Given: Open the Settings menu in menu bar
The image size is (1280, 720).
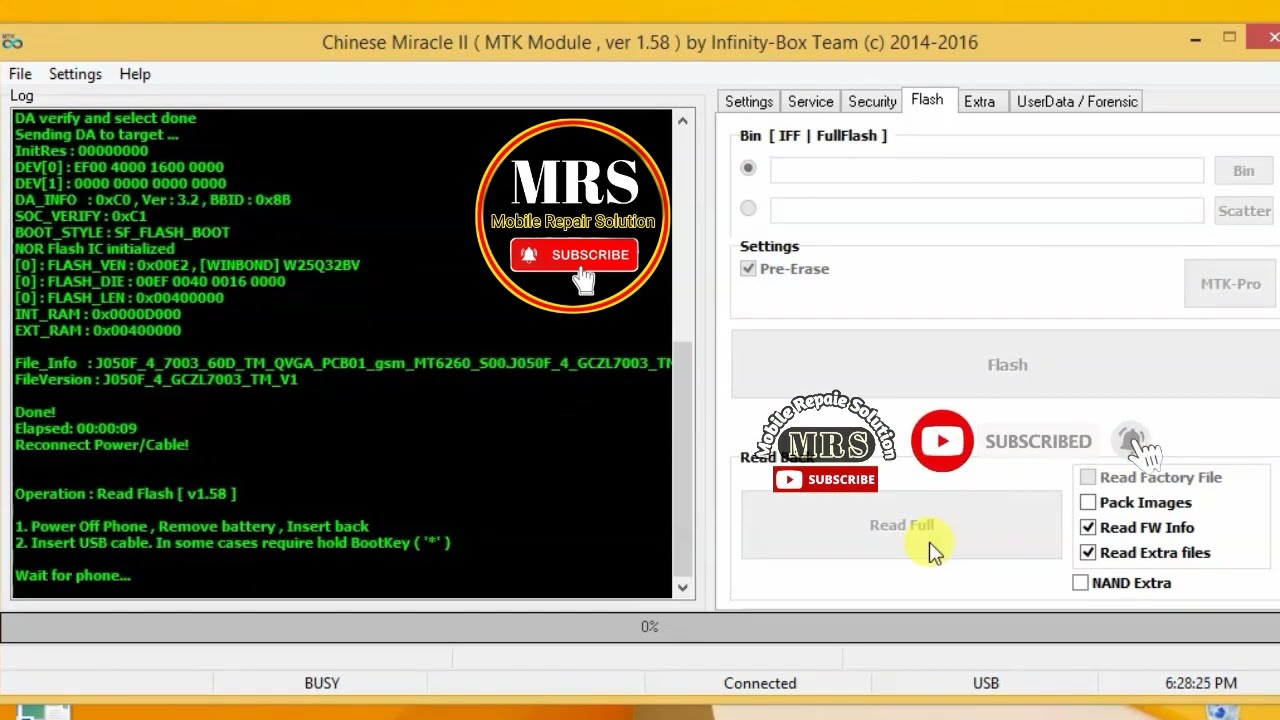Looking at the screenshot, I should pyautogui.click(x=75, y=74).
